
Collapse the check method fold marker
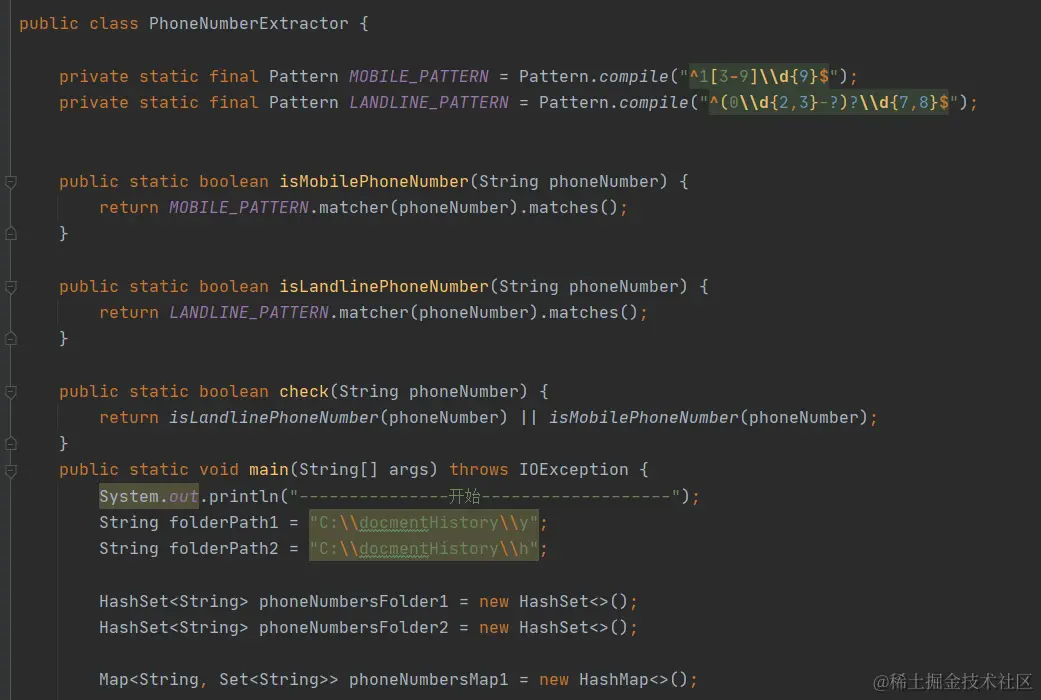pos(11,392)
